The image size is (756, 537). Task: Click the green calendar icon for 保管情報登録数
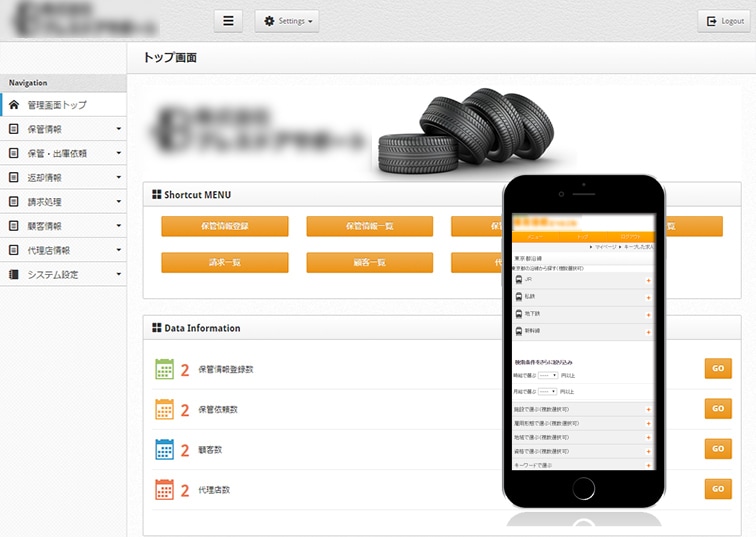tap(164, 369)
